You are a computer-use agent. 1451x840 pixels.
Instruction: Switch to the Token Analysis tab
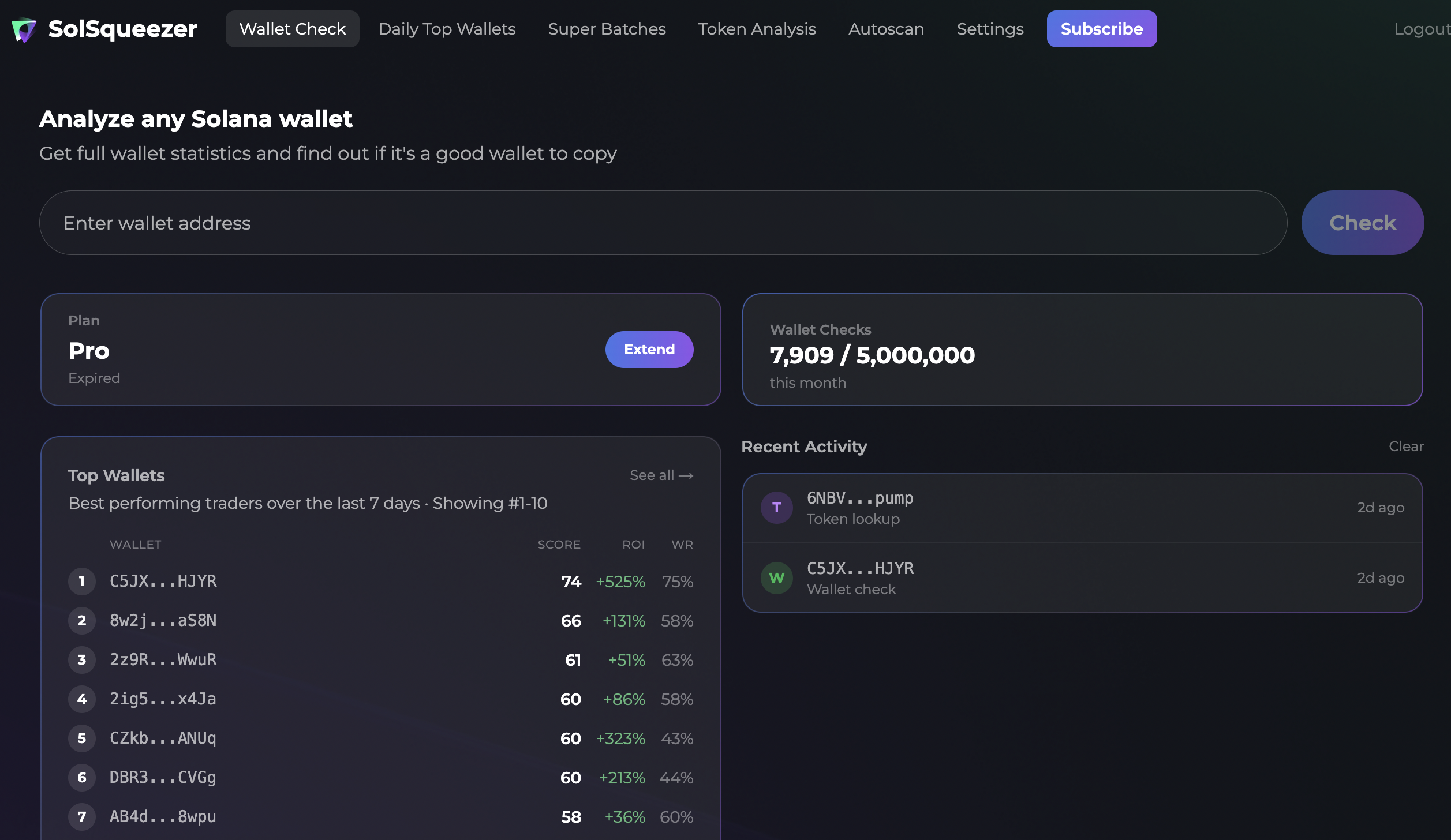click(x=757, y=28)
